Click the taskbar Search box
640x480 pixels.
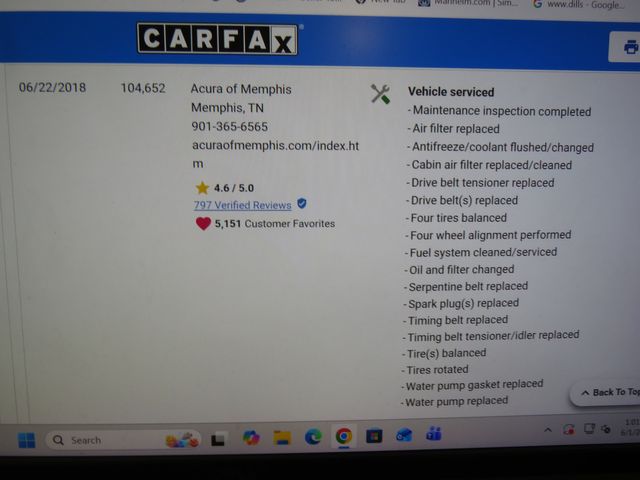coord(123,440)
